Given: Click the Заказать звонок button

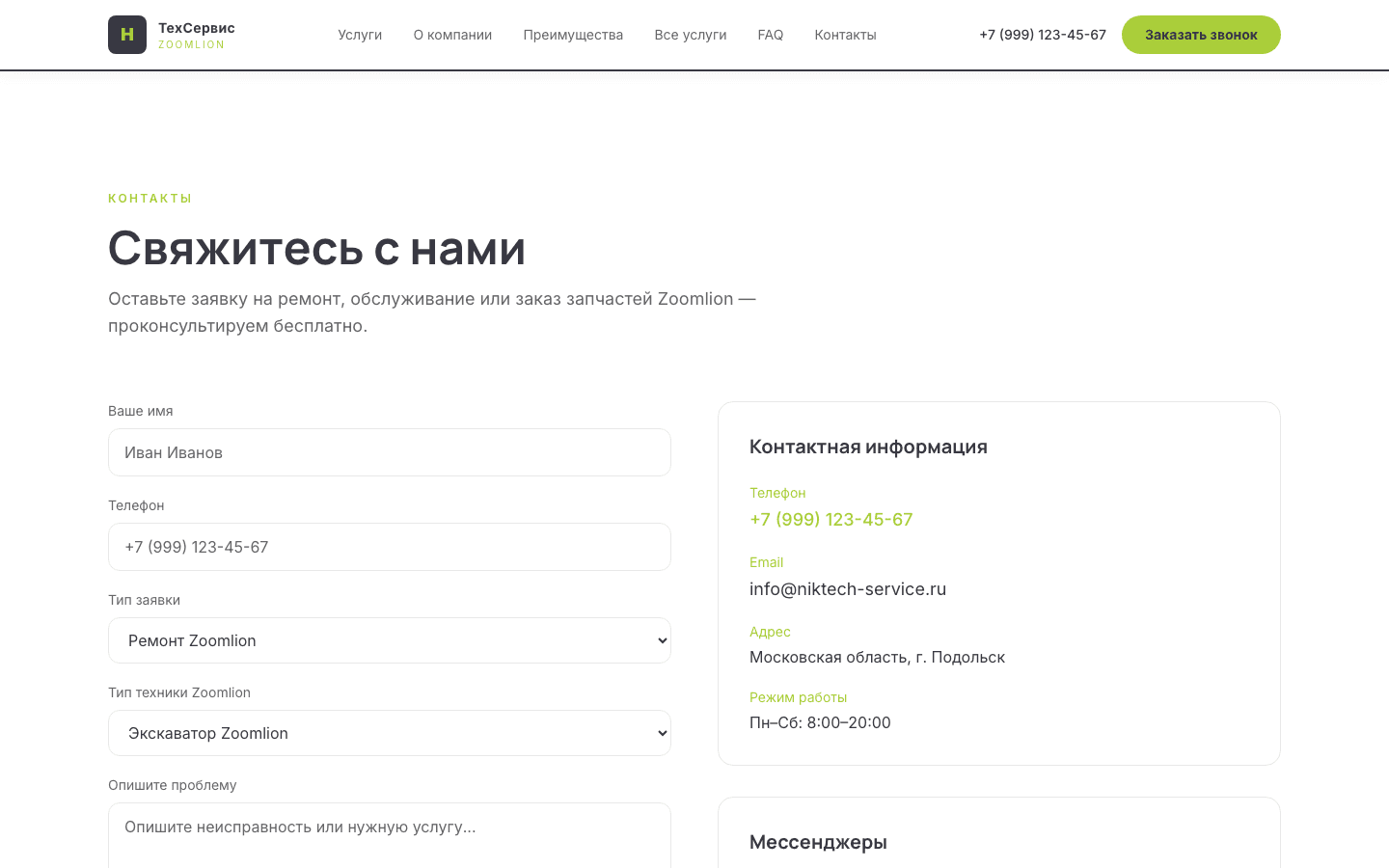Looking at the screenshot, I should [1201, 35].
